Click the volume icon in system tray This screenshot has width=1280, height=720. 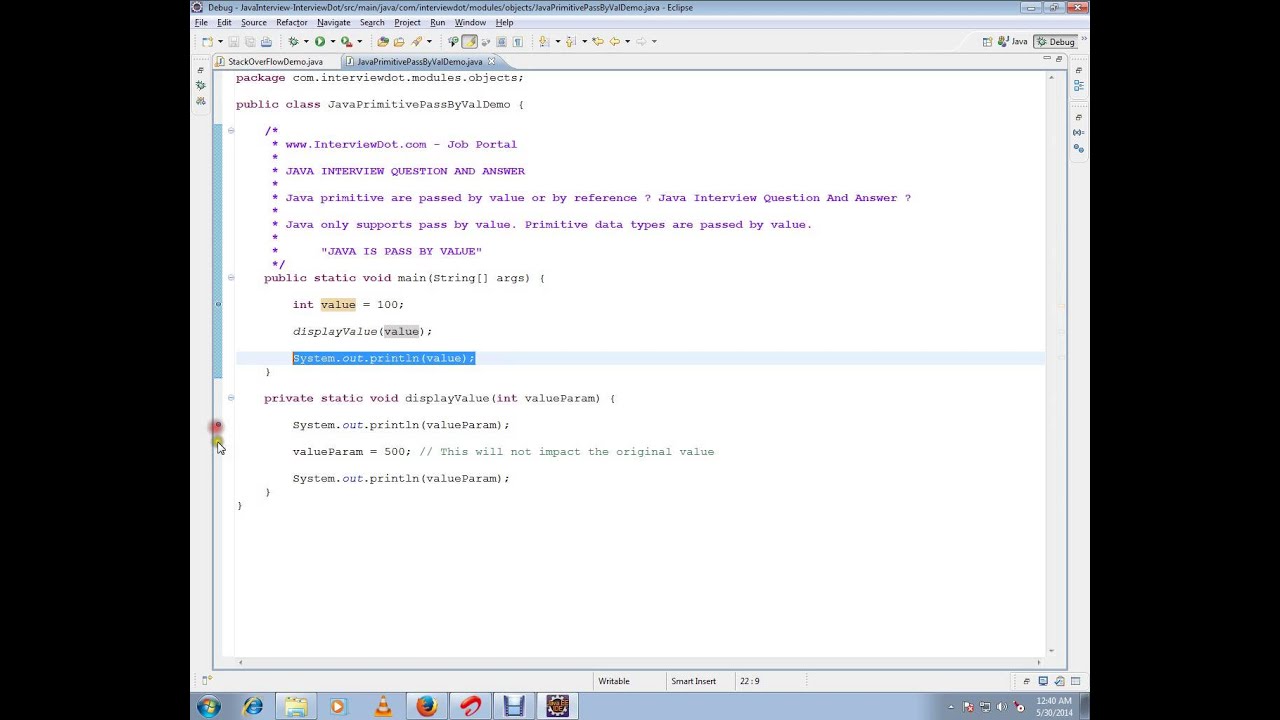pos(1002,707)
